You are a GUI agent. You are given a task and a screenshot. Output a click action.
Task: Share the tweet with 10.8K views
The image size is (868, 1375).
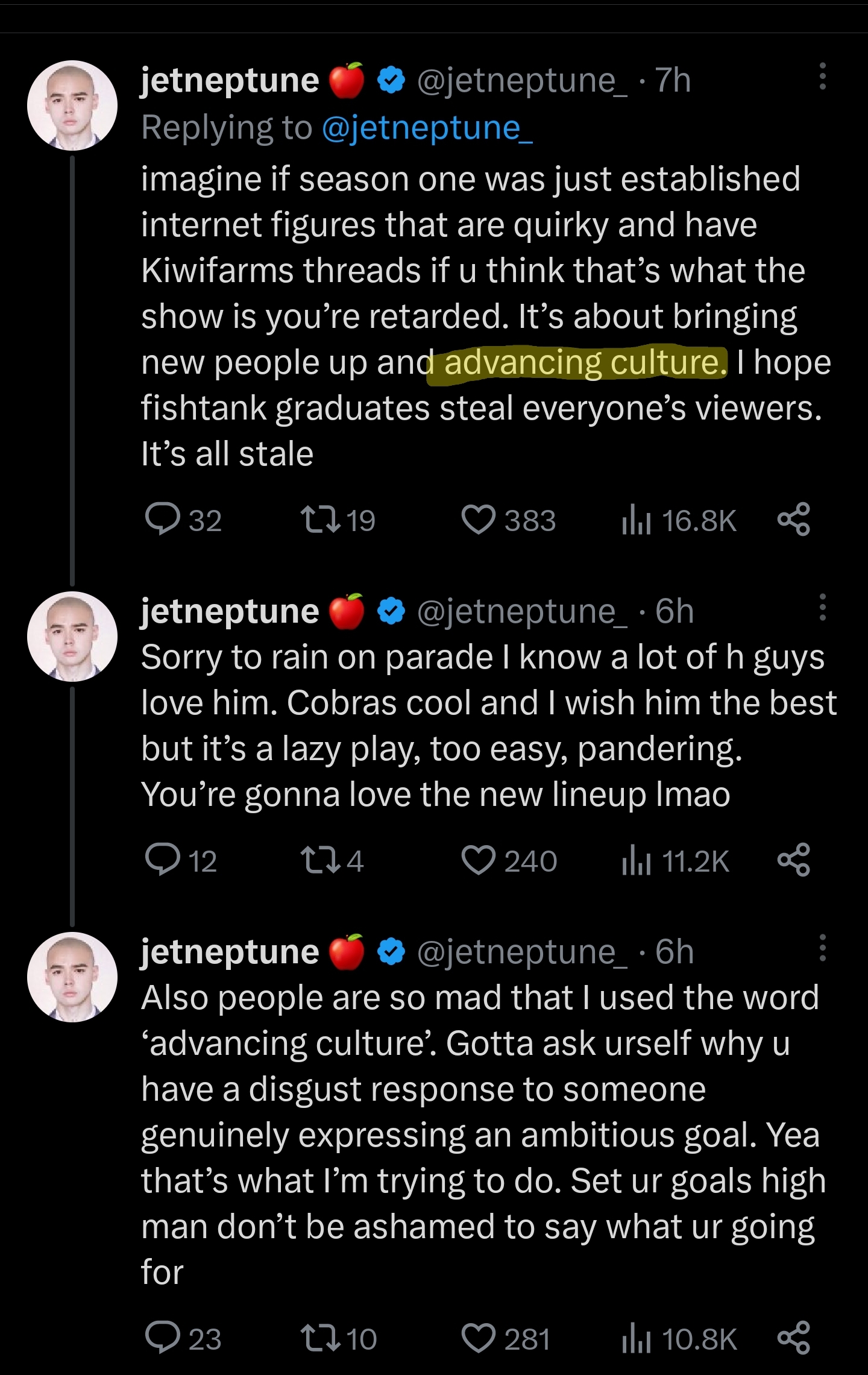point(793,1338)
